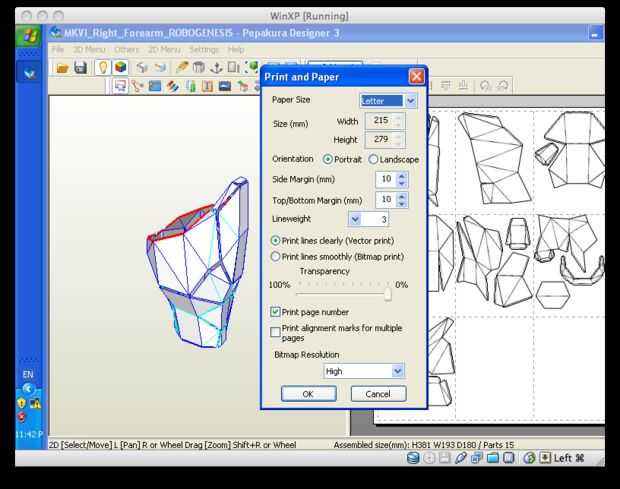Select the highlighted Select/Move tool icon
Viewport: 620px width, 489px height.
pos(120,85)
